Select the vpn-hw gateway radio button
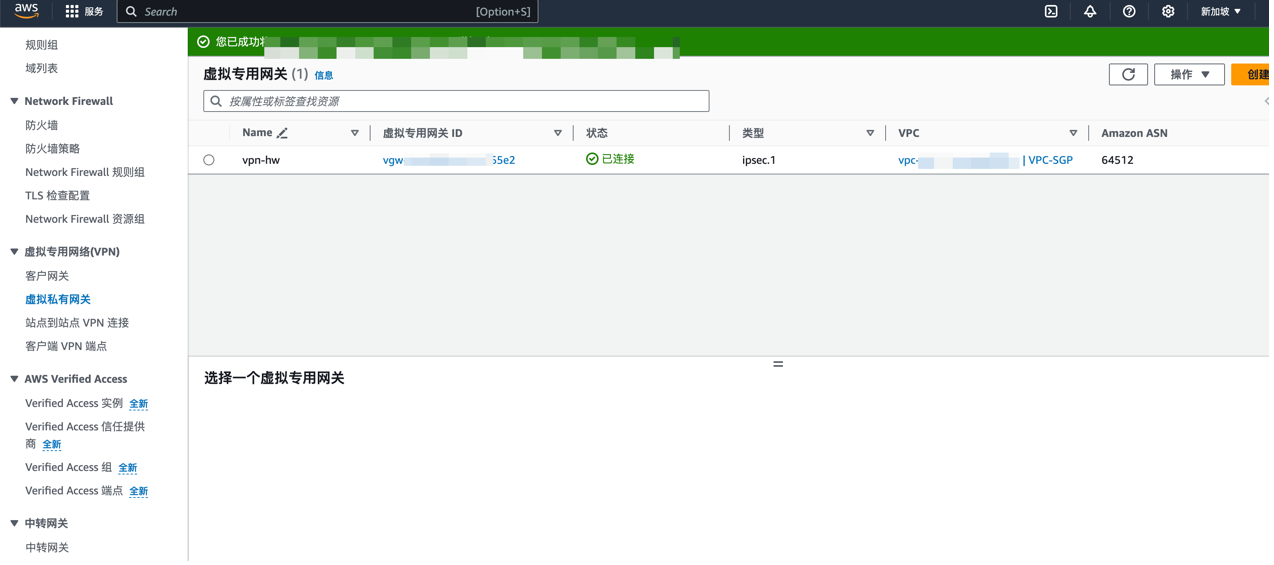 [209, 160]
